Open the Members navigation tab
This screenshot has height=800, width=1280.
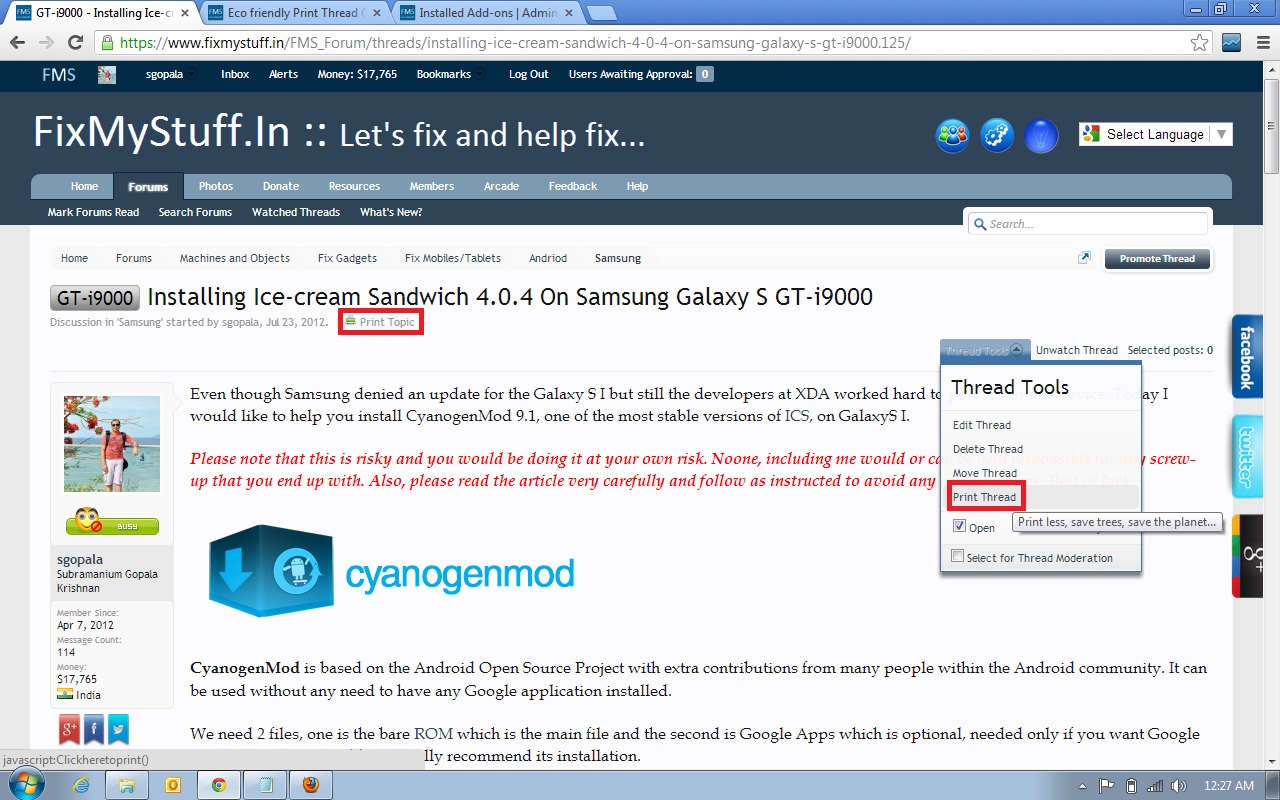(431, 186)
